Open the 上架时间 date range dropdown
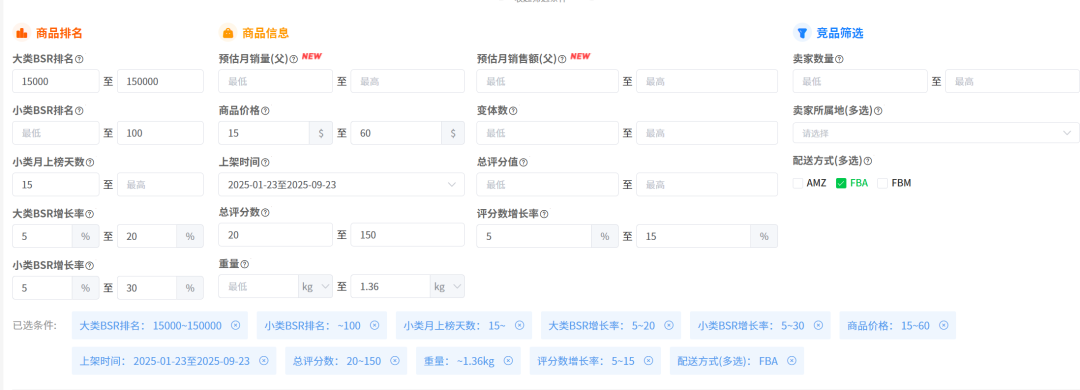The image size is (1080, 390). pyautogui.click(x=341, y=185)
